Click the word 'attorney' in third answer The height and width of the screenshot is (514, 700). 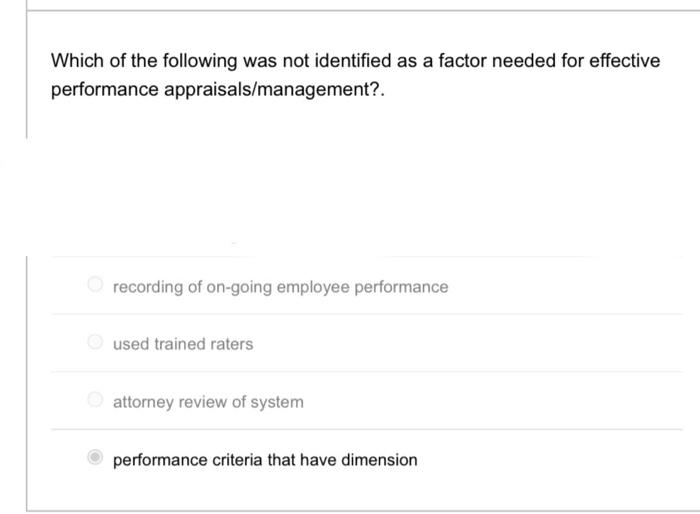142,402
